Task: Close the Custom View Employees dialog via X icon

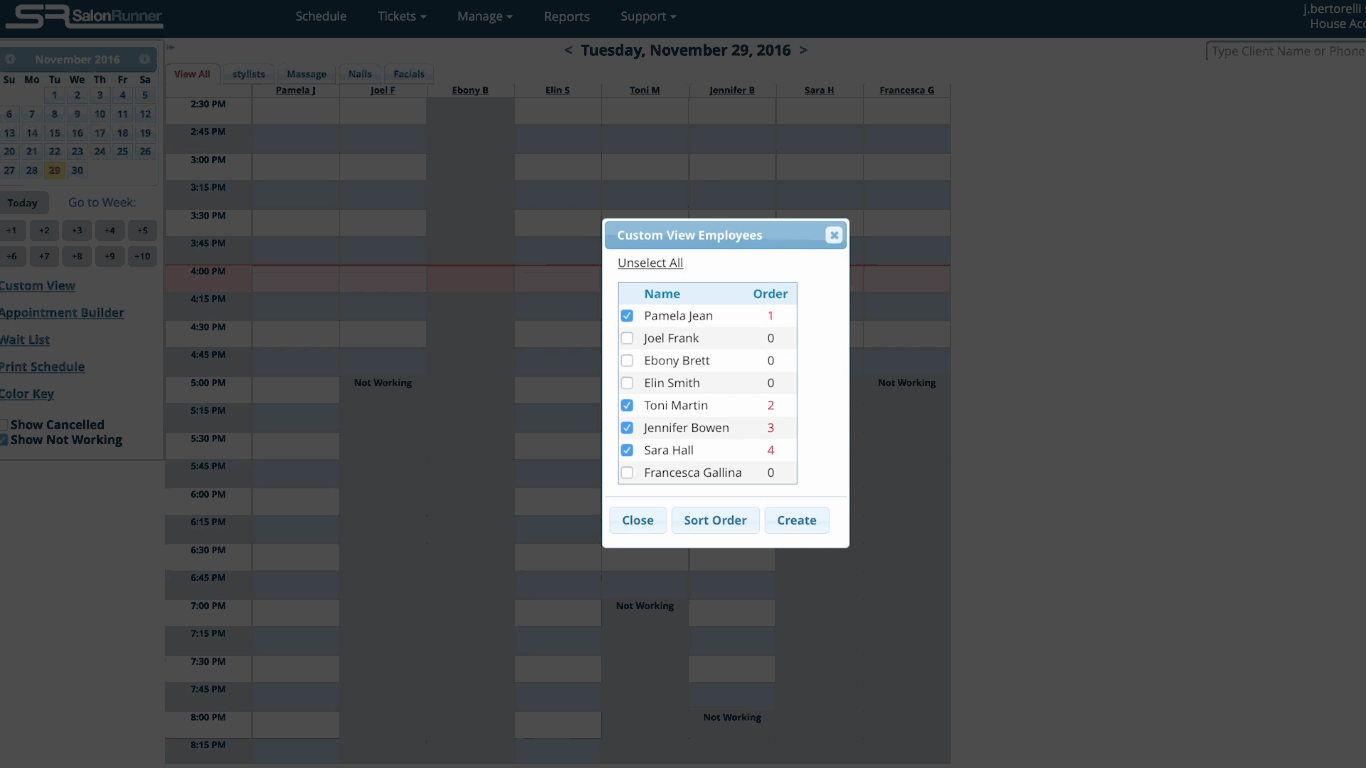Action: click(833, 235)
